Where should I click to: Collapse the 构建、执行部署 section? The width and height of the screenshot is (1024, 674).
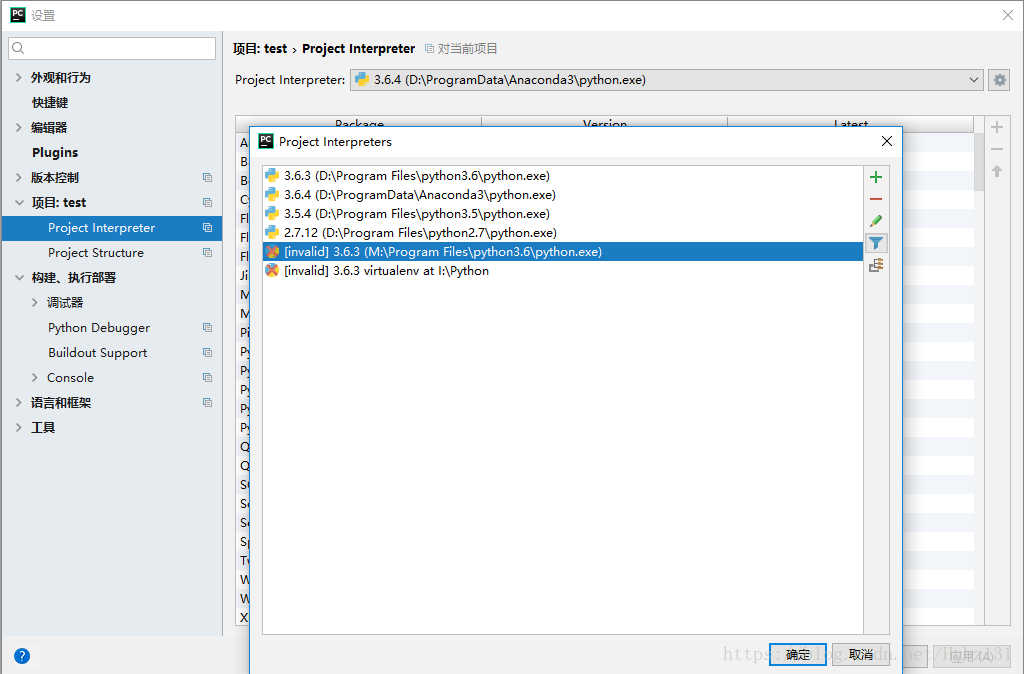19,278
